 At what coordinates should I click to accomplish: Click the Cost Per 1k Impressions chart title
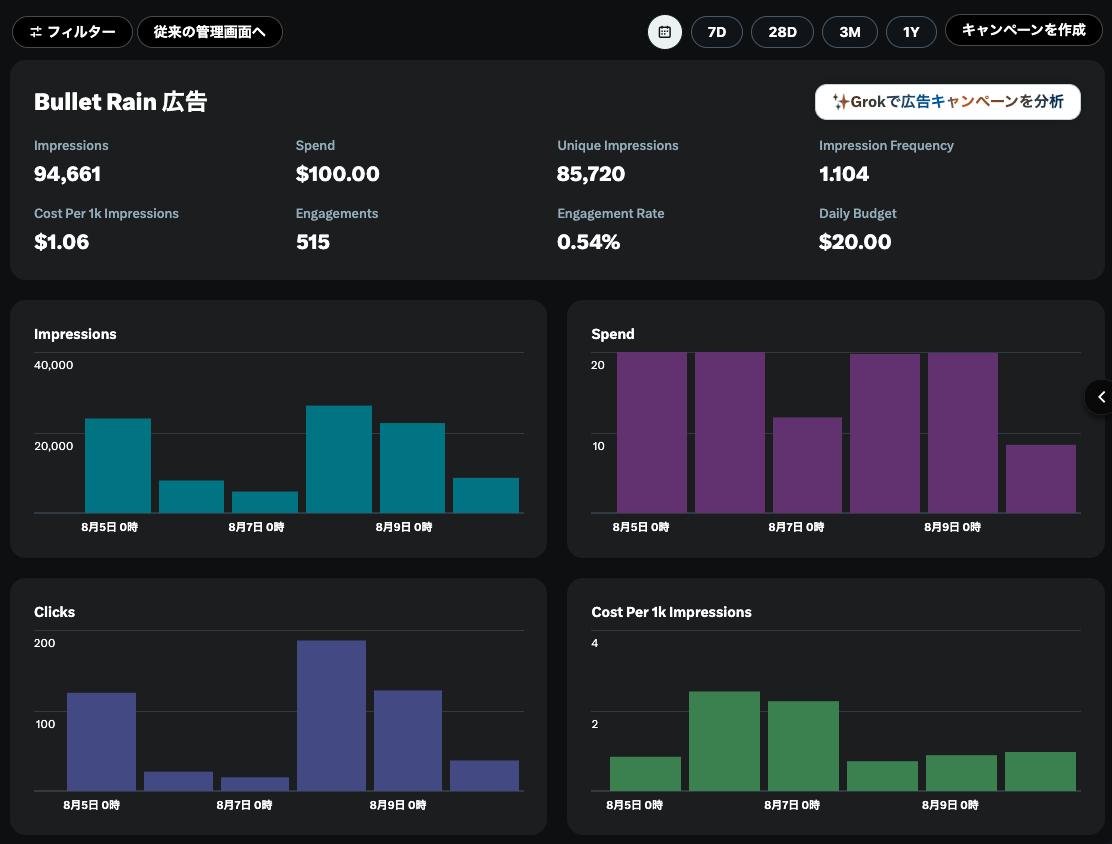[672, 612]
